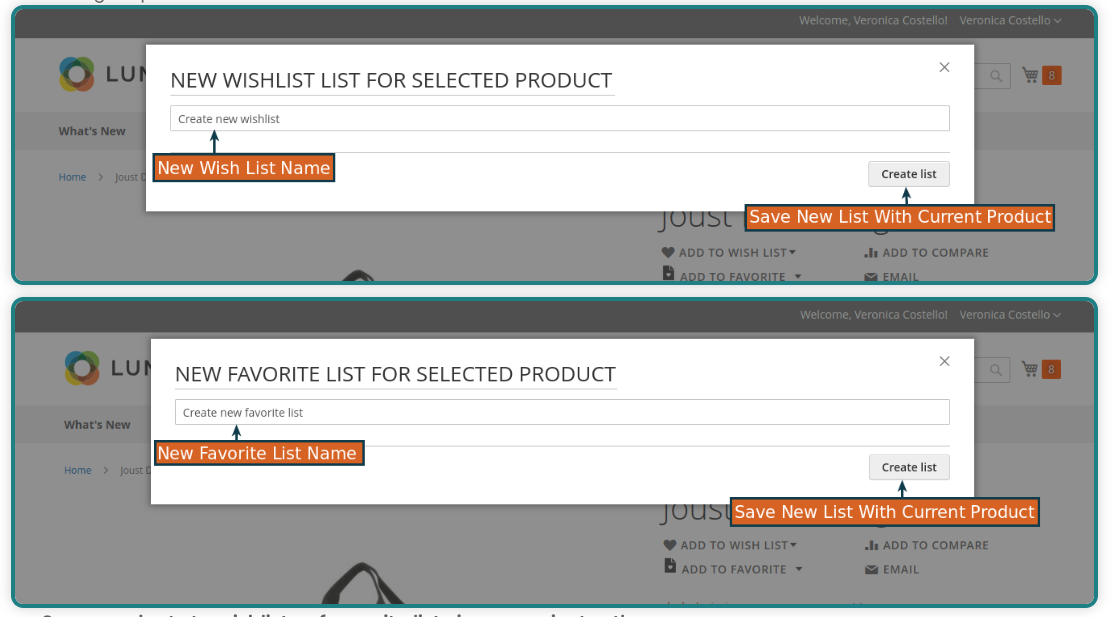Close the New Favorite List dialog
Viewport: 1112px width, 617px height.
coord(944,361)
